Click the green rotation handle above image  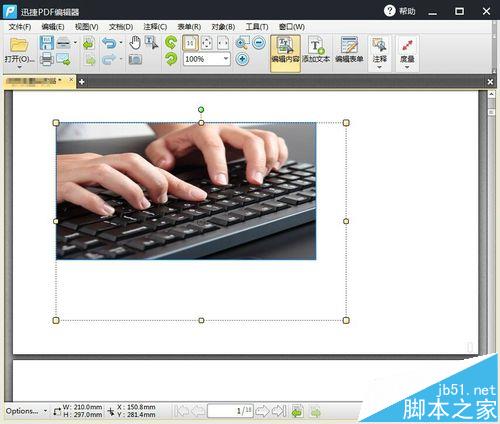tap(201, 109)
